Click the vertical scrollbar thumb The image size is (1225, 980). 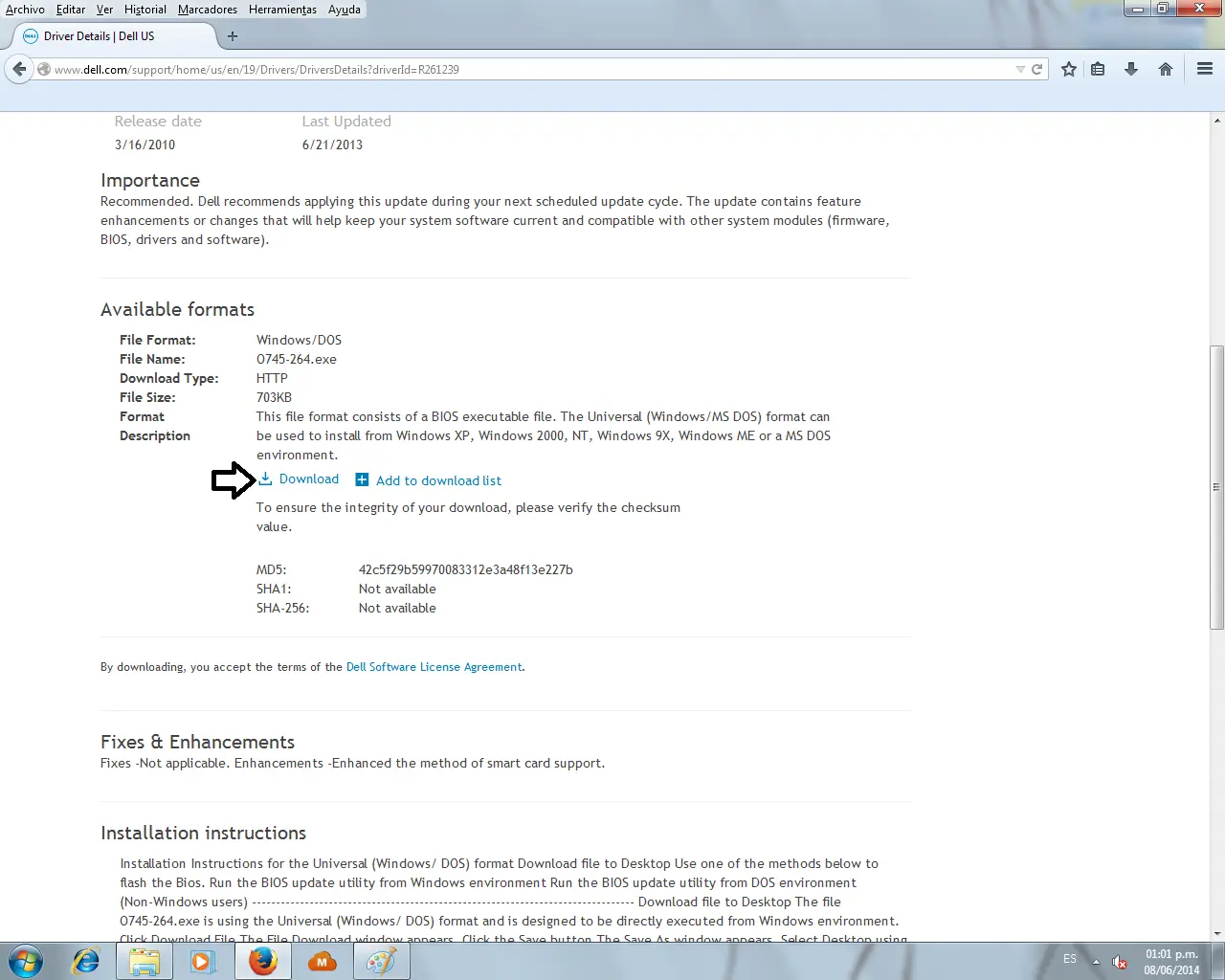(1217, 487)
